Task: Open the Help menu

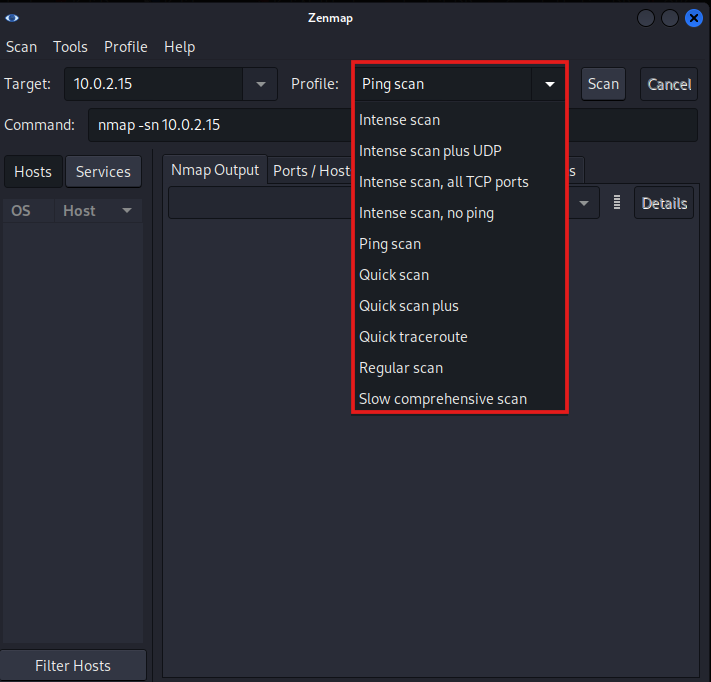Action: [180, 47]
